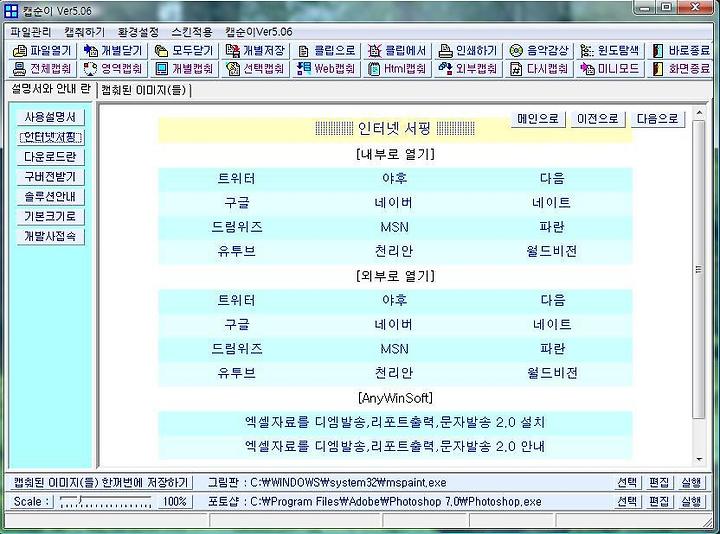720x534 pixels.
Task: Click the vertical scrollbar thumb
Action: tap(699, 270)
